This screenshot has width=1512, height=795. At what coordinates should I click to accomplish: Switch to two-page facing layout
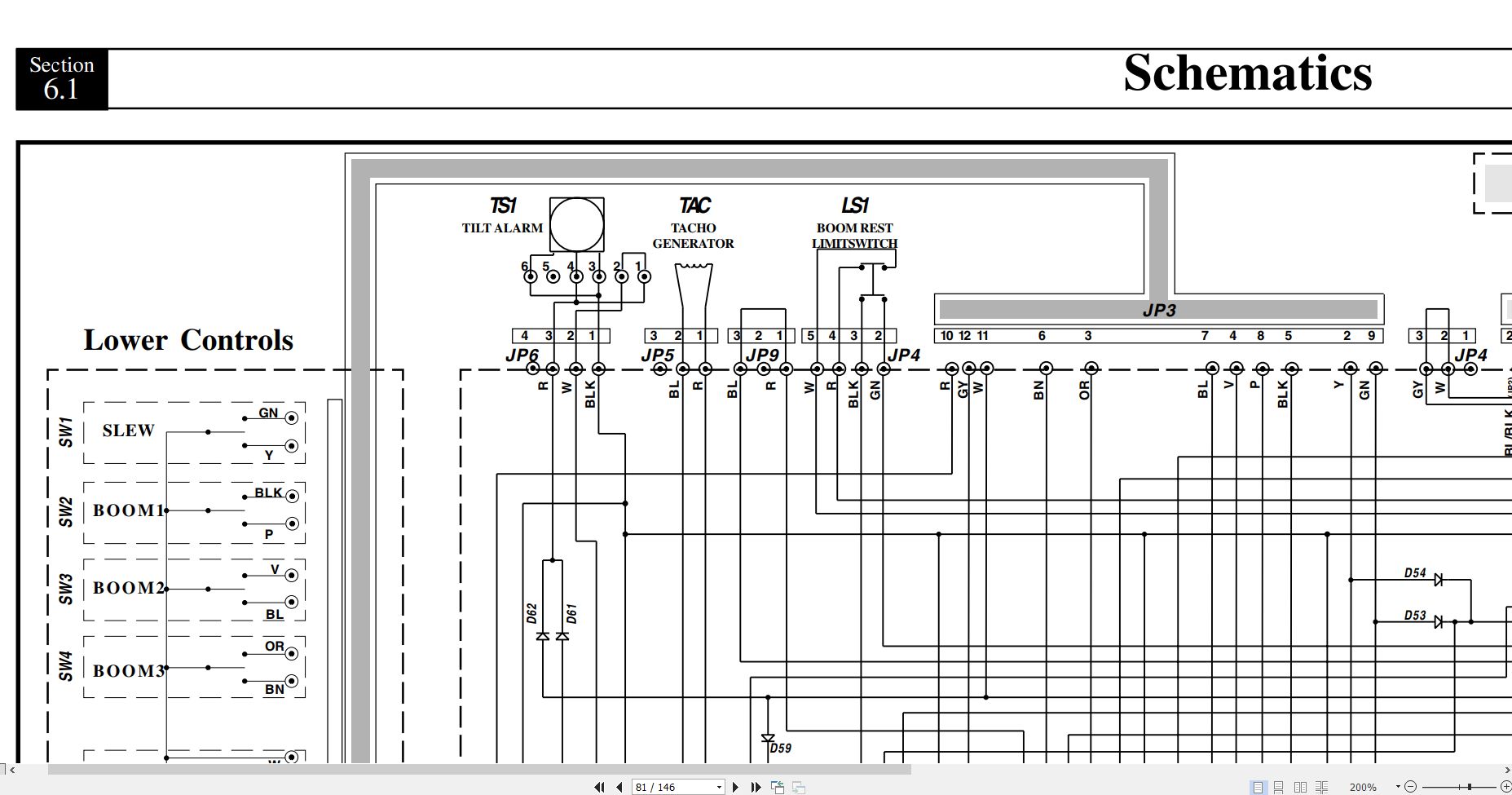point(1300,787)
